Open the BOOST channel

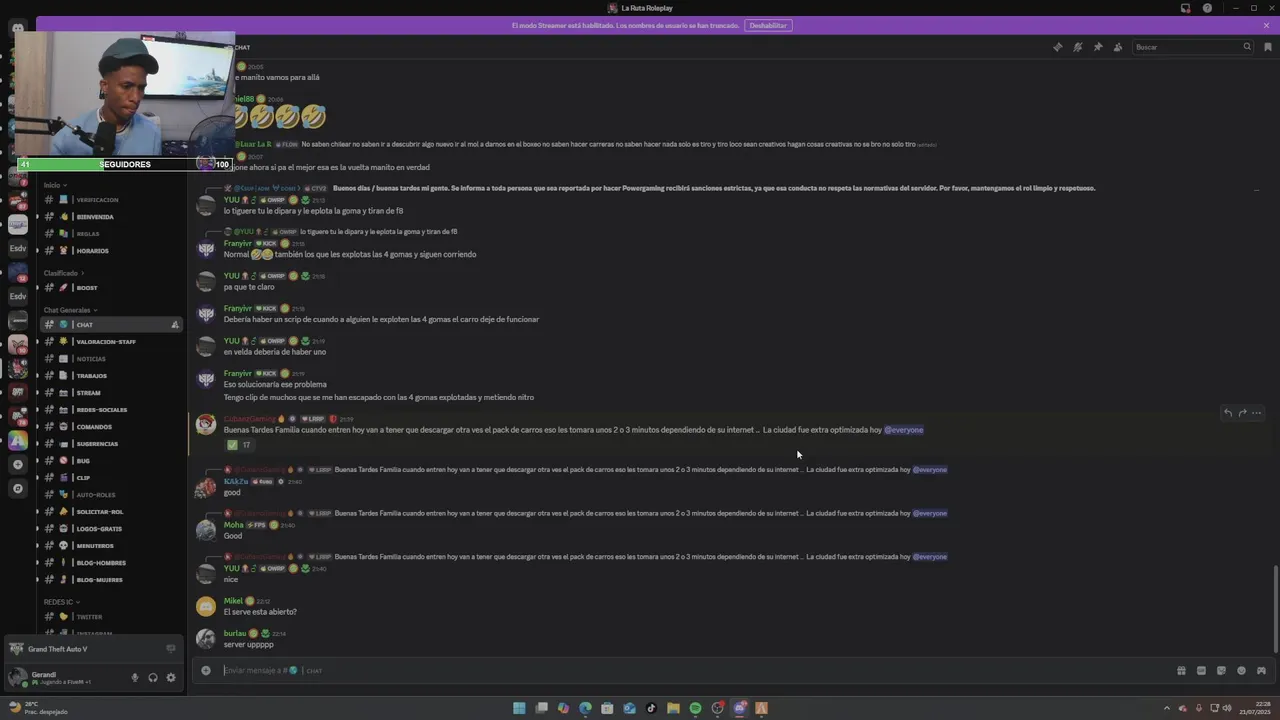(110, 288)
